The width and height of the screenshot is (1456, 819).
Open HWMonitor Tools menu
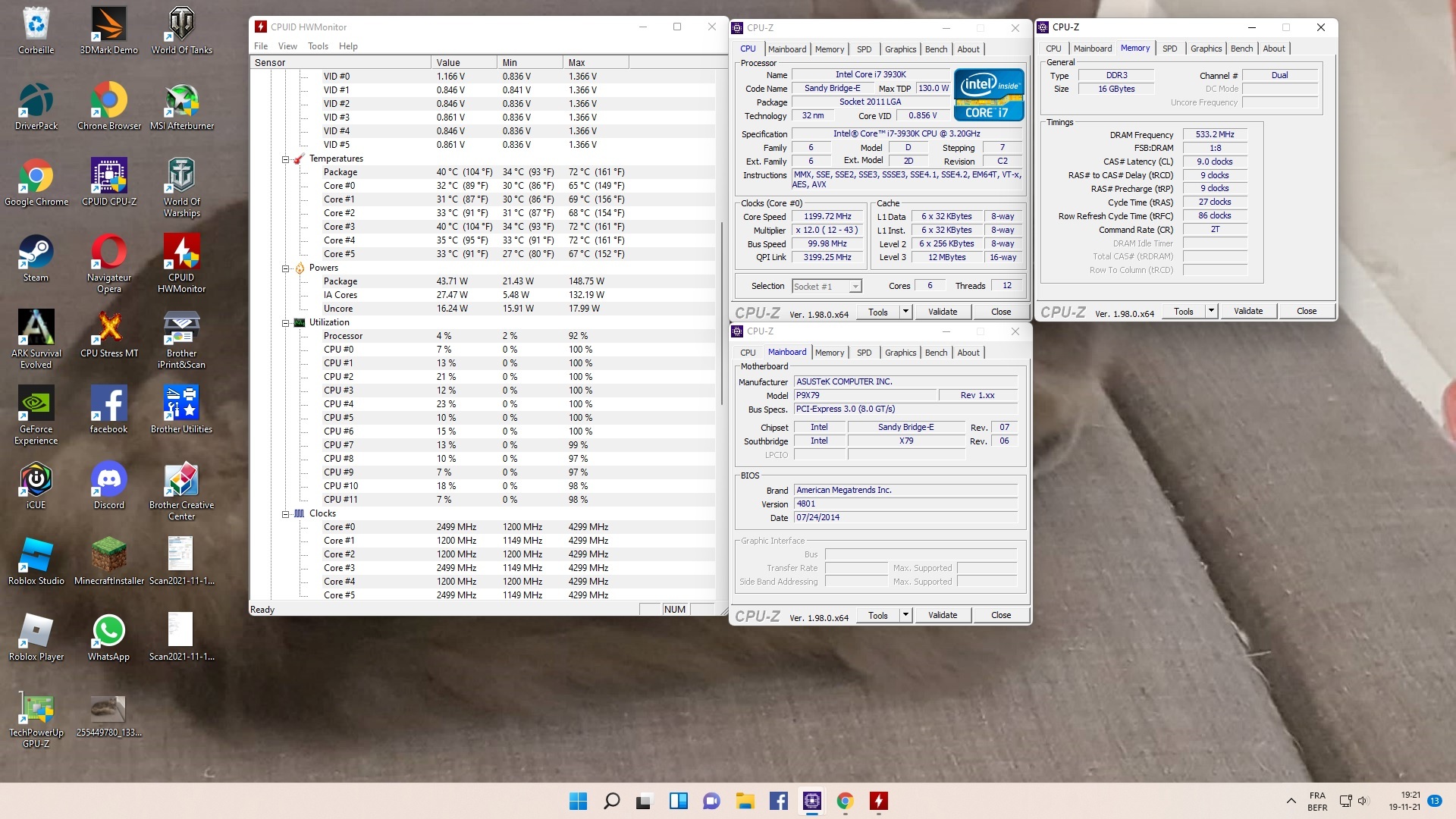click(x=318, y=46)
